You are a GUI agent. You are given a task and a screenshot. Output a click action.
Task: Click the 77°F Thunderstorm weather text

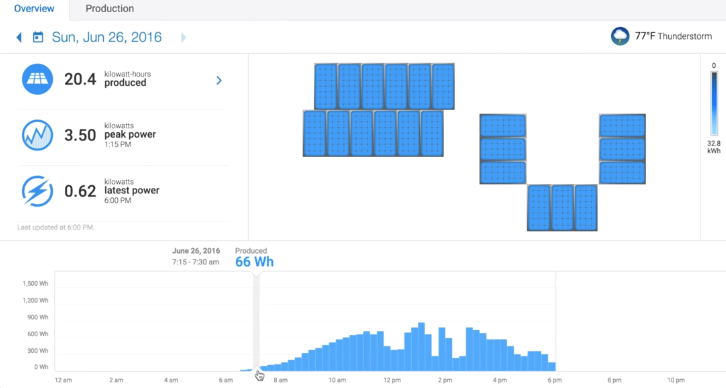673,36
